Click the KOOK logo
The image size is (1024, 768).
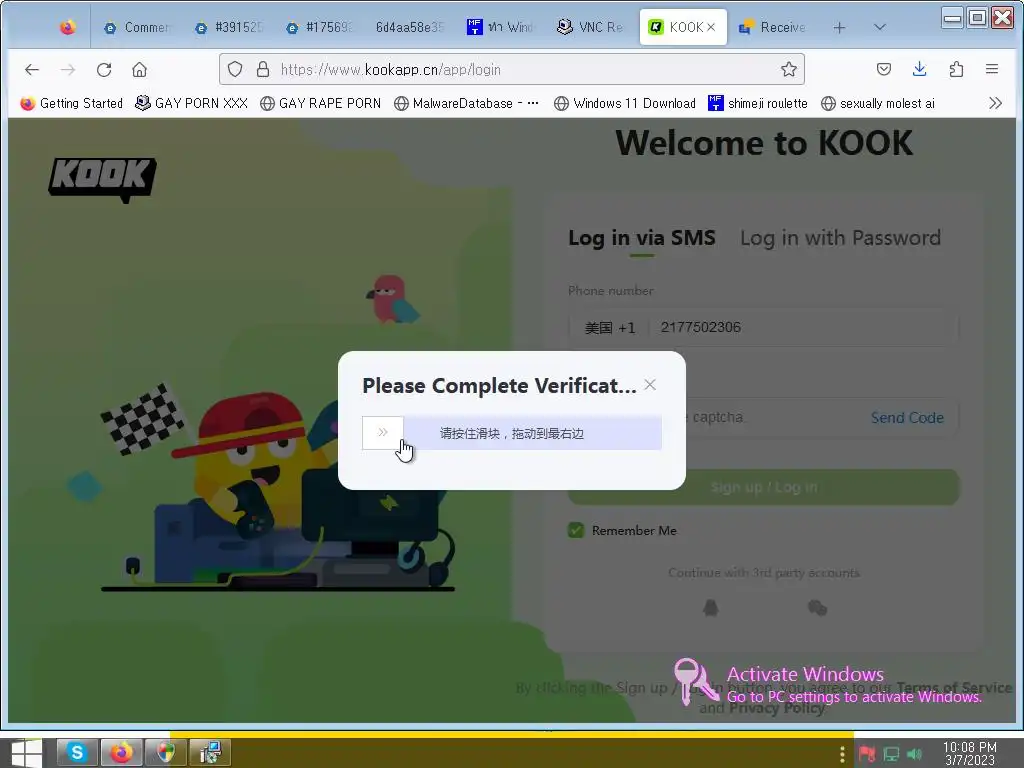[x=103, y=180]
